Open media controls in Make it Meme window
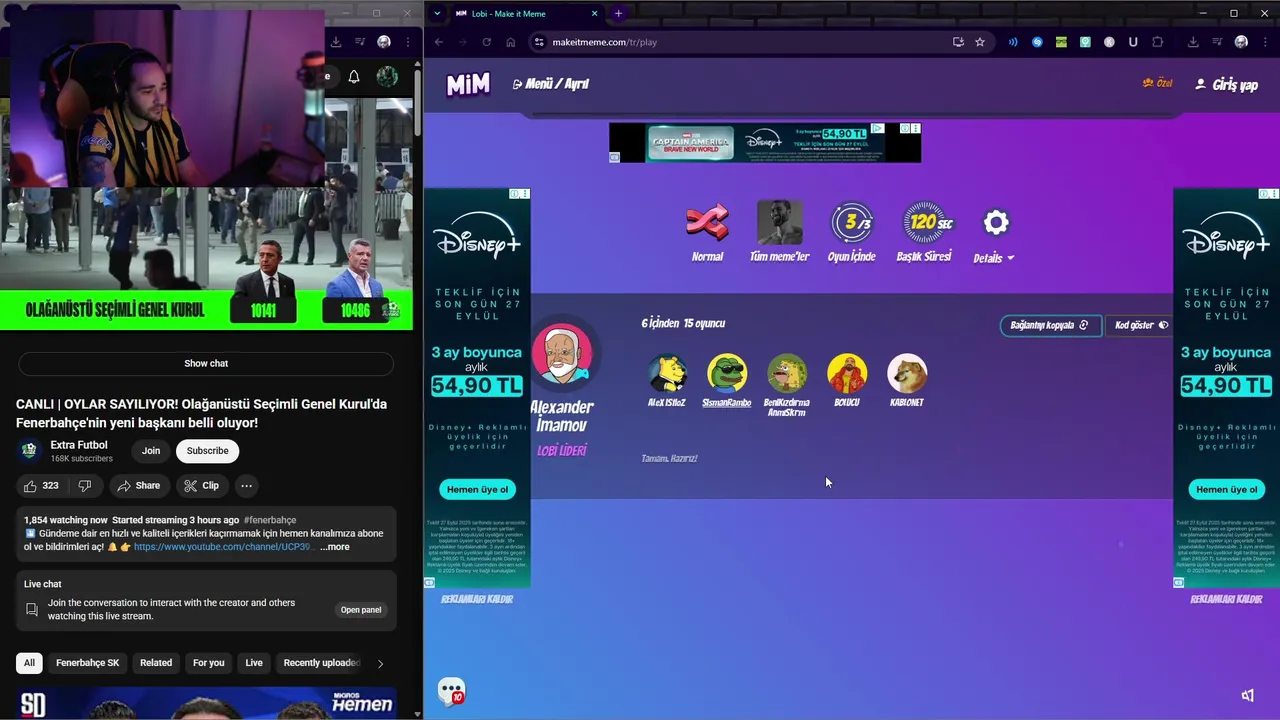Screen dimensions: 1280x720 (1217, 42)
